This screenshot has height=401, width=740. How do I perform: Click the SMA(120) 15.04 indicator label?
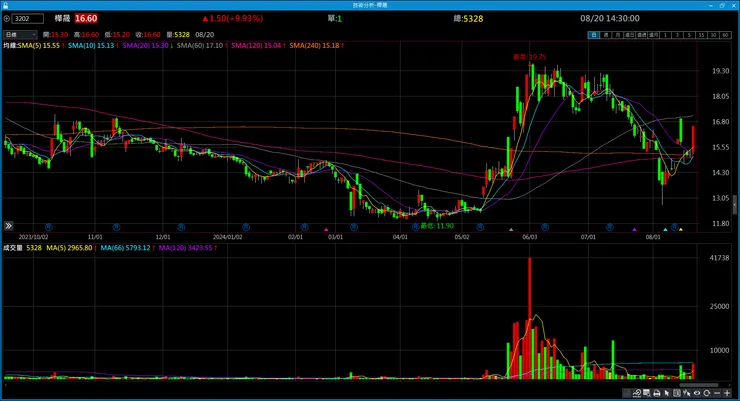256,45
